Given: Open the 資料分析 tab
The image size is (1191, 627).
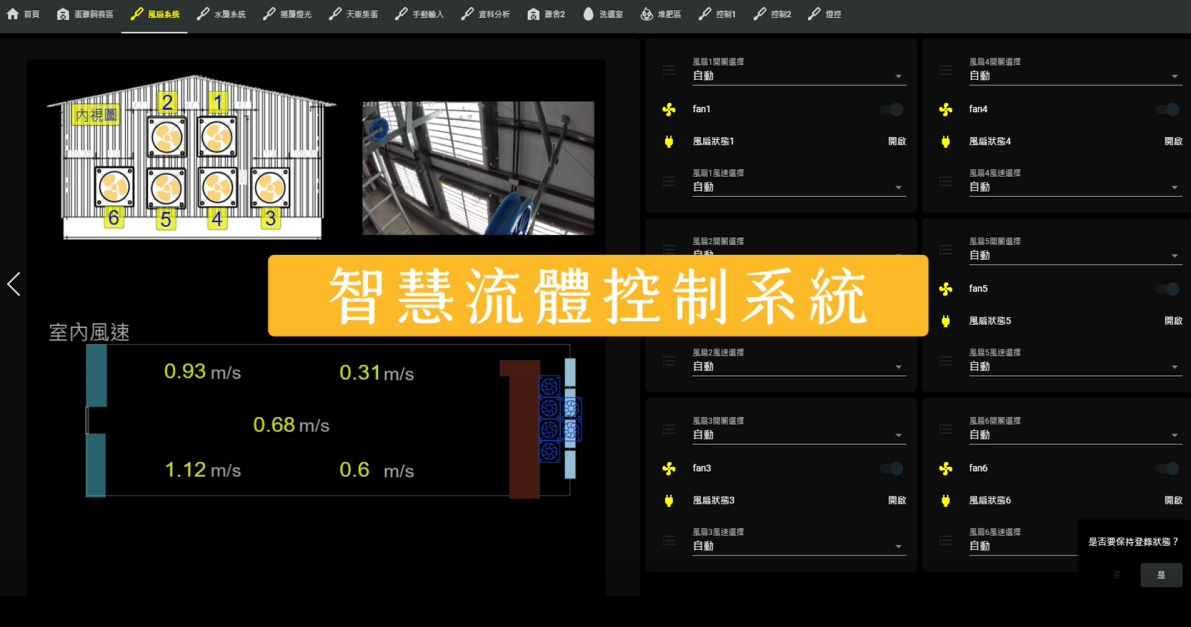Looking at the screenshot, I should 485,15.
